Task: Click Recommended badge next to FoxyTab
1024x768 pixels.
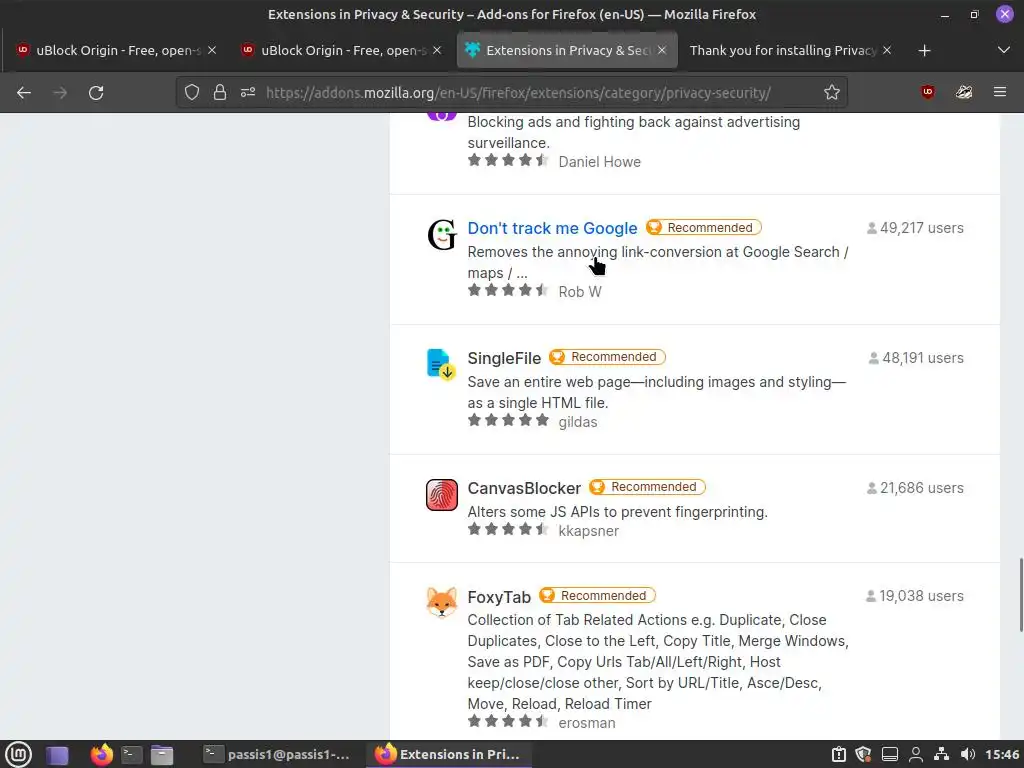Action: (597, 596)
